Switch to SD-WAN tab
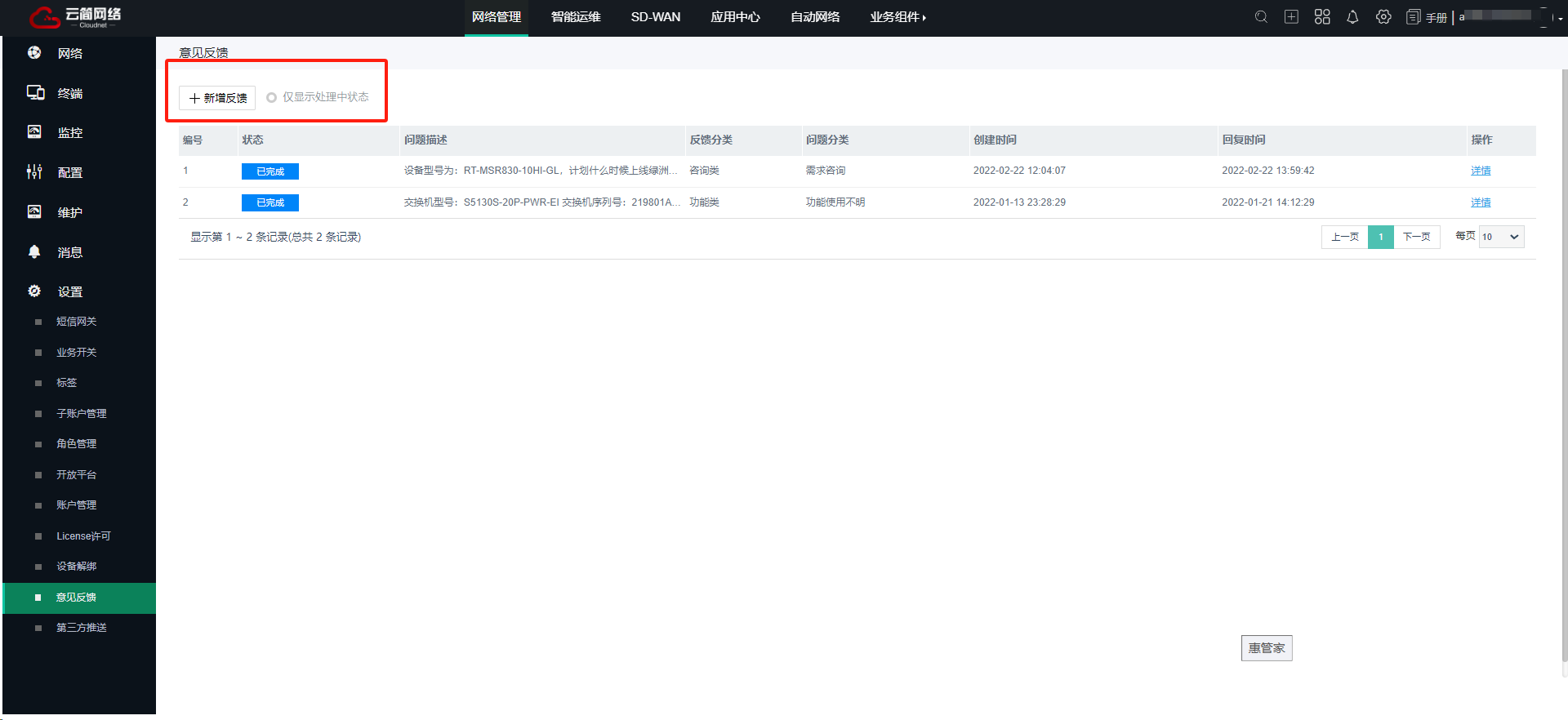 (656, 17)
